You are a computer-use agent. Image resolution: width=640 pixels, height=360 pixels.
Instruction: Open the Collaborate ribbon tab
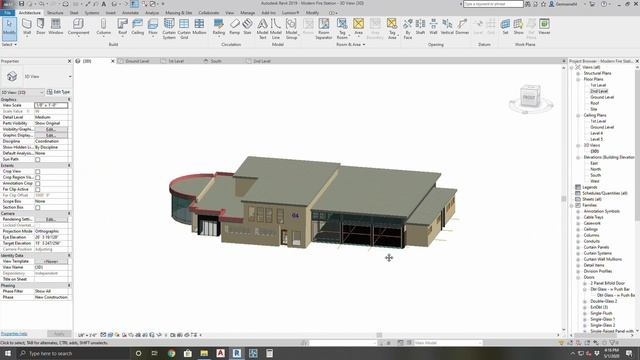click(x=209, y=13)
